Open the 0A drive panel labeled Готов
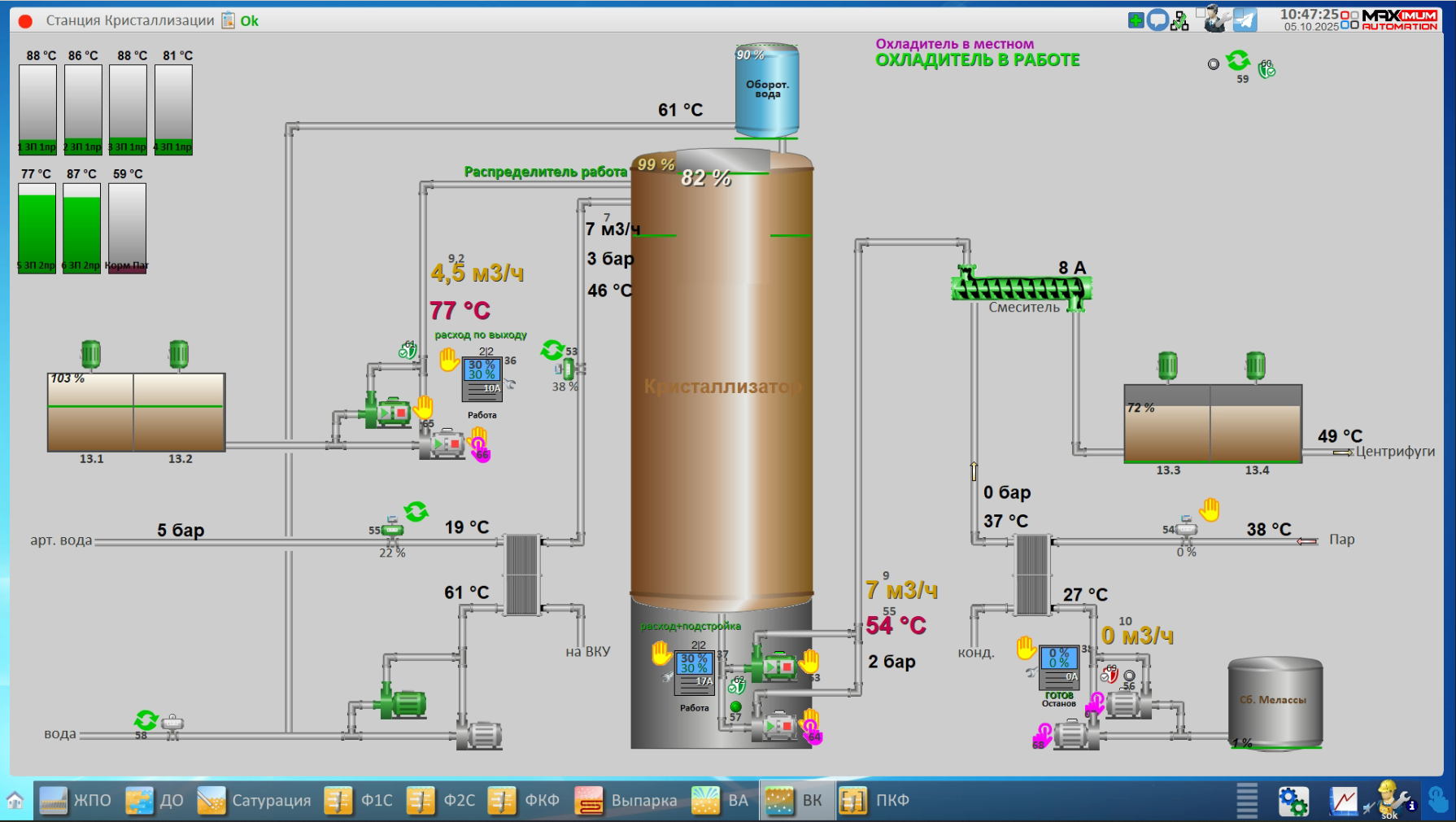This screenshot has width=1456, height=822. [x=1059, y=667]
